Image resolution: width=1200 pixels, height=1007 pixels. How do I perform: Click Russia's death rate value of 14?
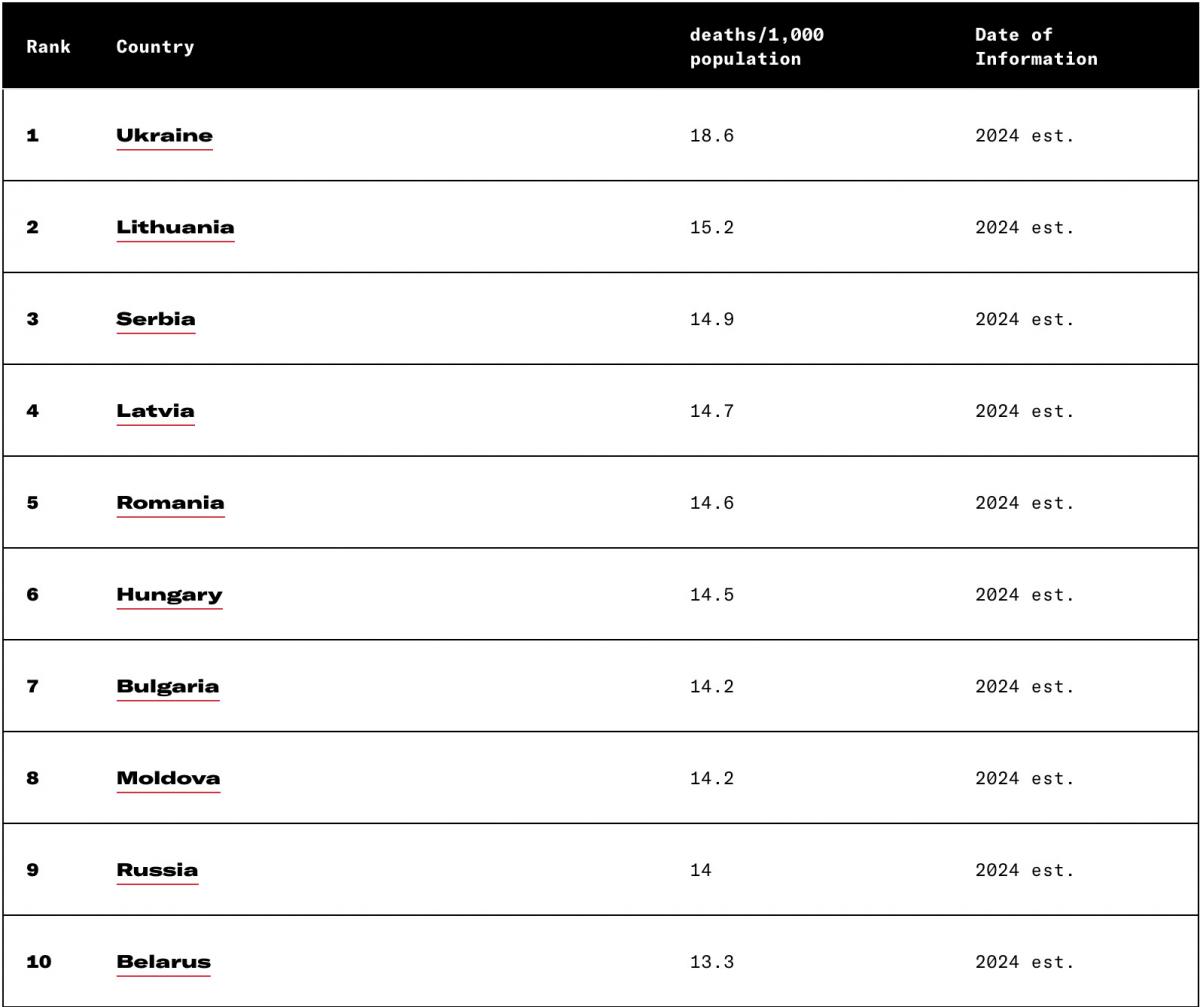click(700, 870)
